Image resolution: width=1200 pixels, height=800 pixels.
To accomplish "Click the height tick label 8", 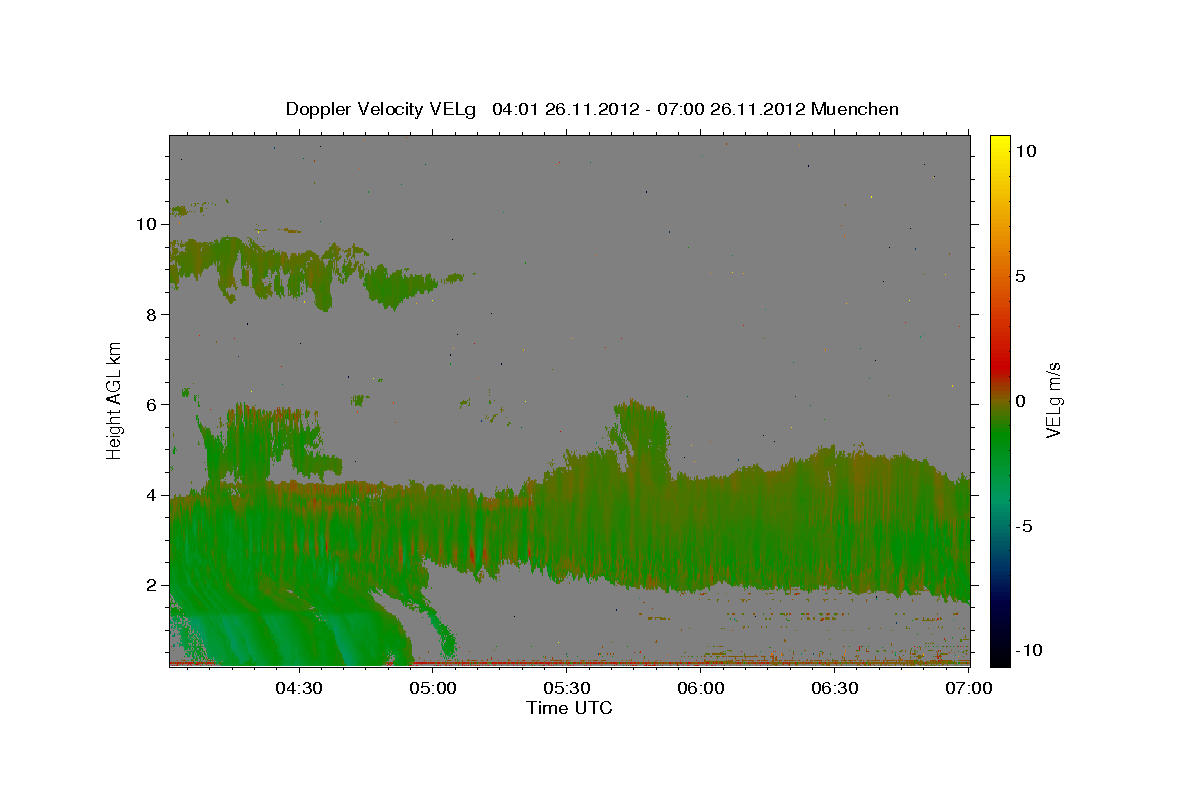I will 151,314.
